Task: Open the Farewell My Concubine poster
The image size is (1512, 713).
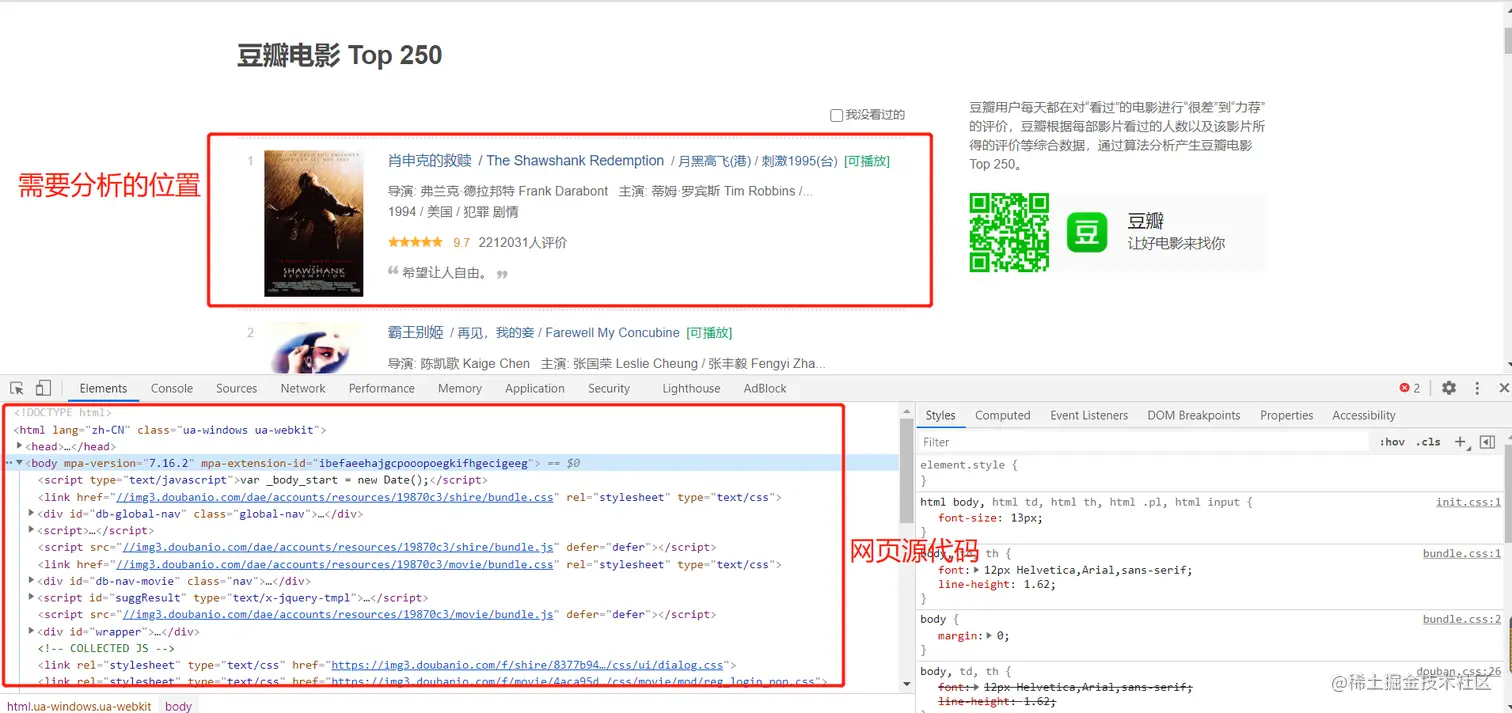Action: coord(313,348)
